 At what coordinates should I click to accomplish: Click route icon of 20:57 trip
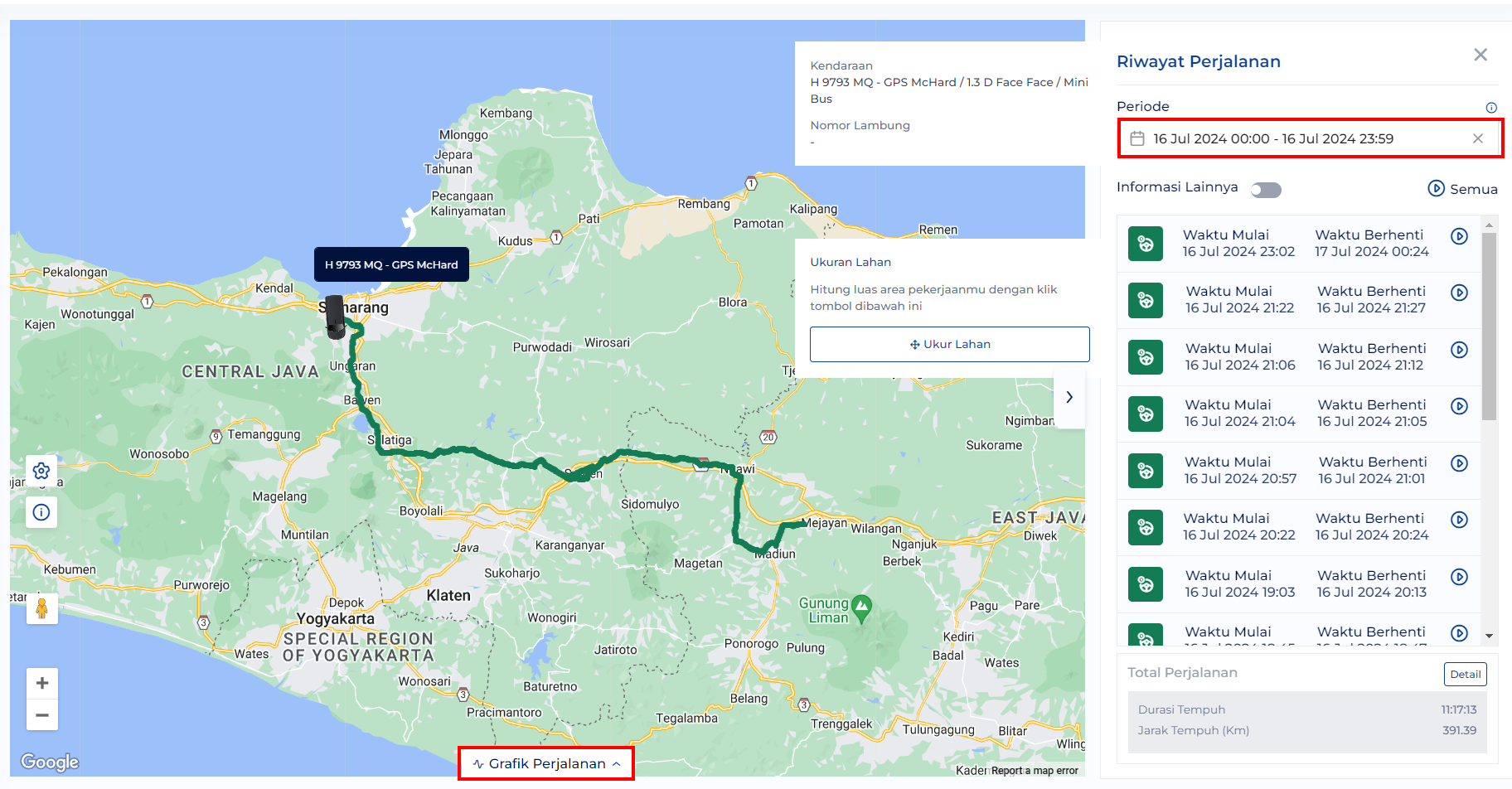point(1146,471)
